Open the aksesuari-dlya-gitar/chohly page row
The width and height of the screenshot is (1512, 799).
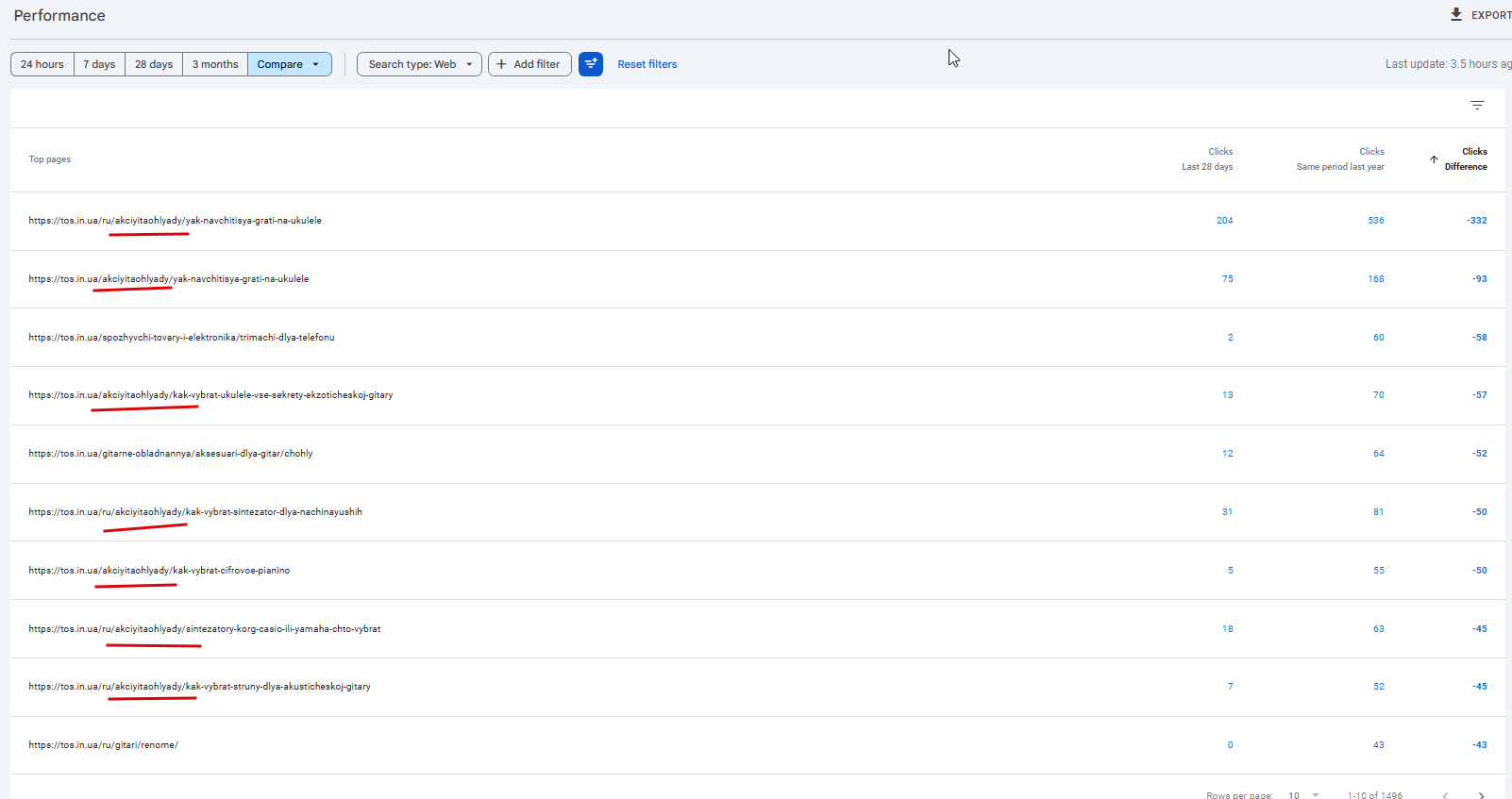pyautogui.click(x=757, y=454)
